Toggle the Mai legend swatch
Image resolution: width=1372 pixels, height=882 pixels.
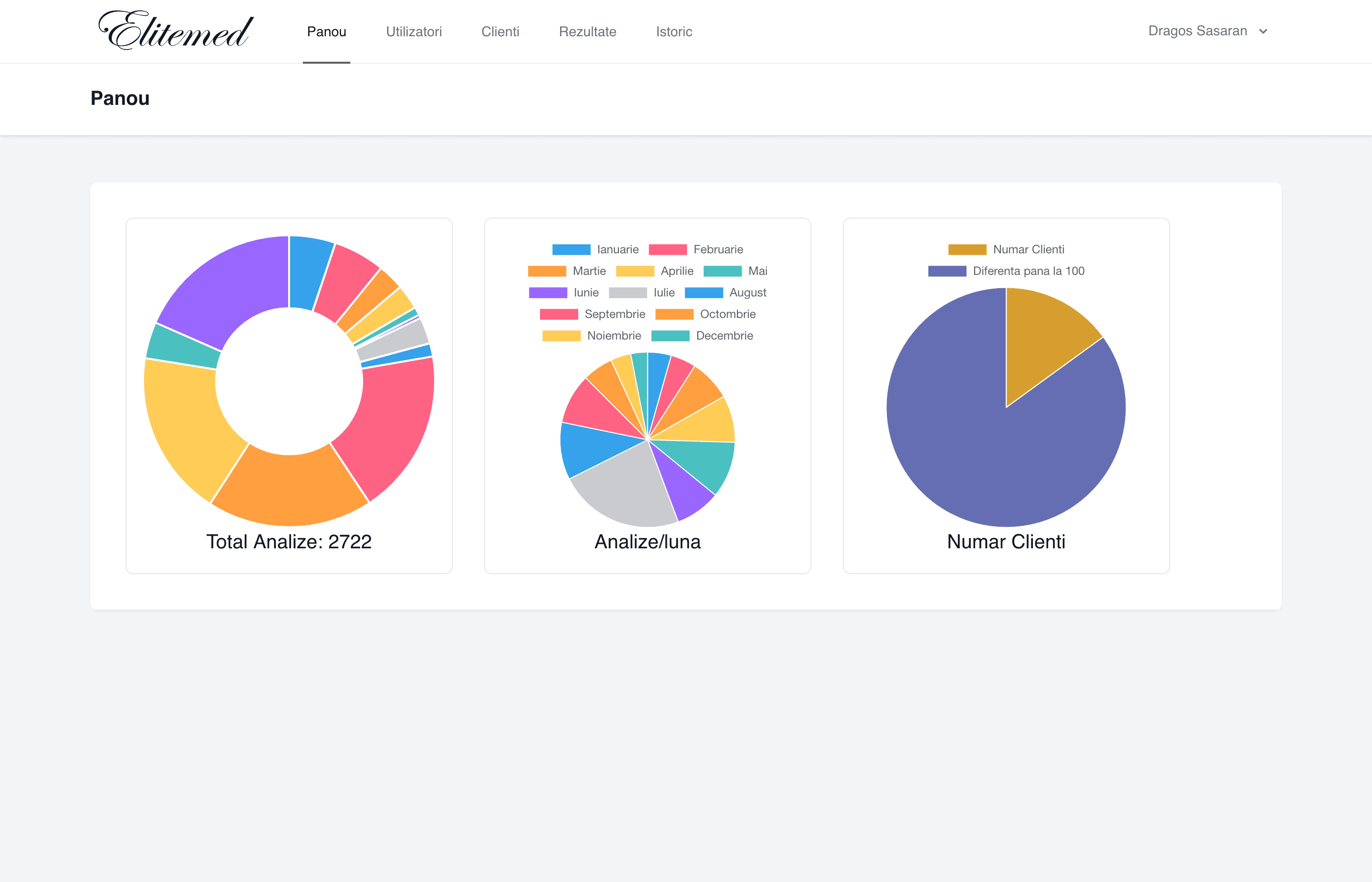pos(723,271)
